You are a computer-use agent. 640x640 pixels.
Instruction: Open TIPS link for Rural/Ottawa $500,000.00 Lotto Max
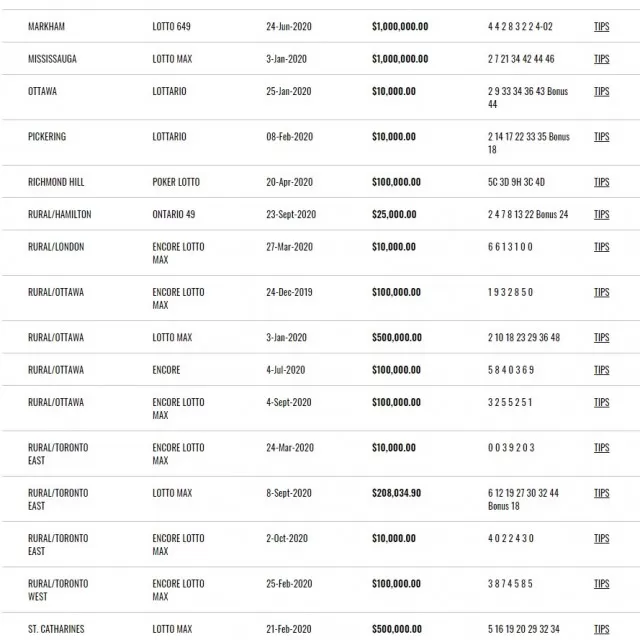pos(601,337)
